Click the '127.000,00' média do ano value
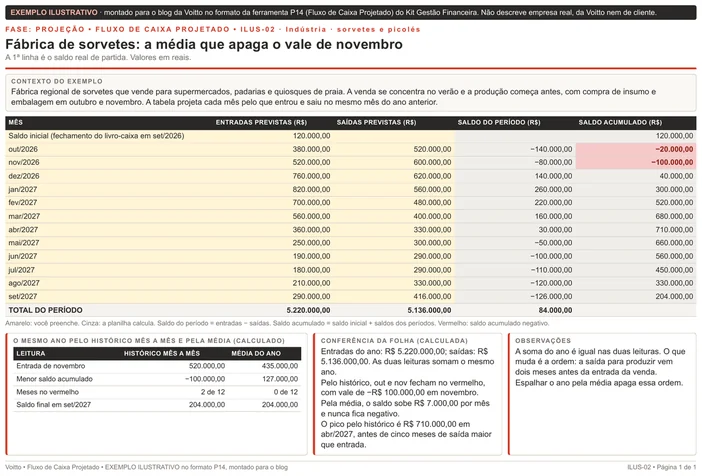 (280, 379)
